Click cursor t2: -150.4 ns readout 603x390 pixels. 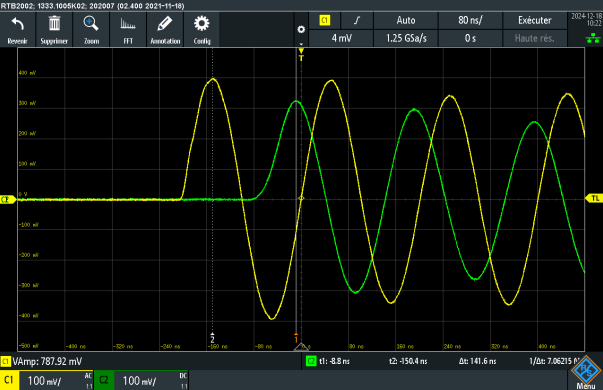click(408, 361)
